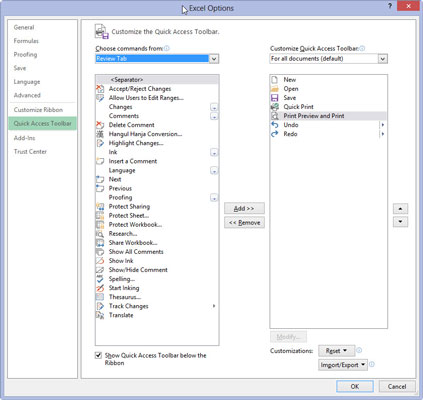Expand the Comments group dropdown arrow

214,116
